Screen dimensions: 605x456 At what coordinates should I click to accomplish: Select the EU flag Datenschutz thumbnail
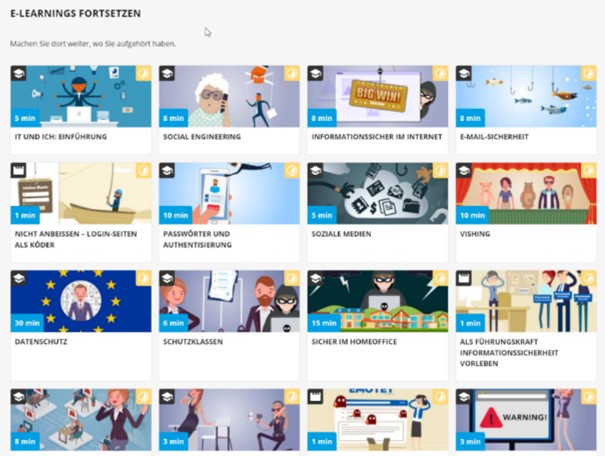[x=81, y=301]
